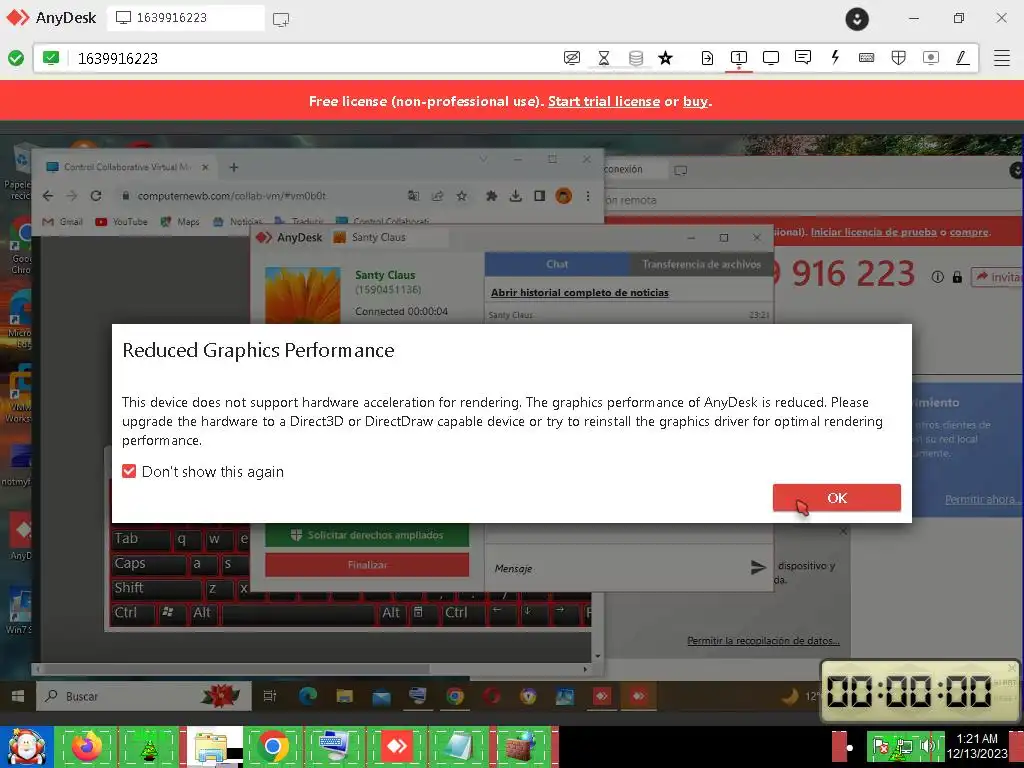
Task: Click the remote Buscar search box
Action: click(x=143, y=696)
